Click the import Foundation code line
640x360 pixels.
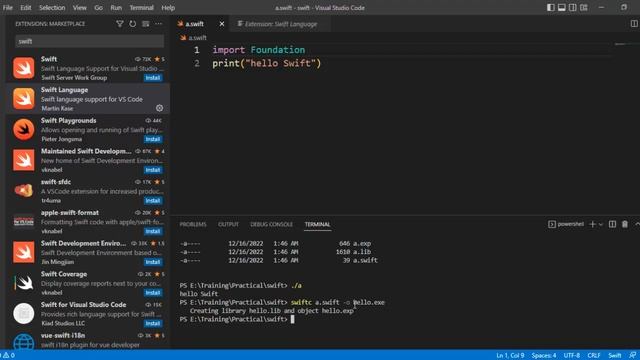click(x=258, y=50)
